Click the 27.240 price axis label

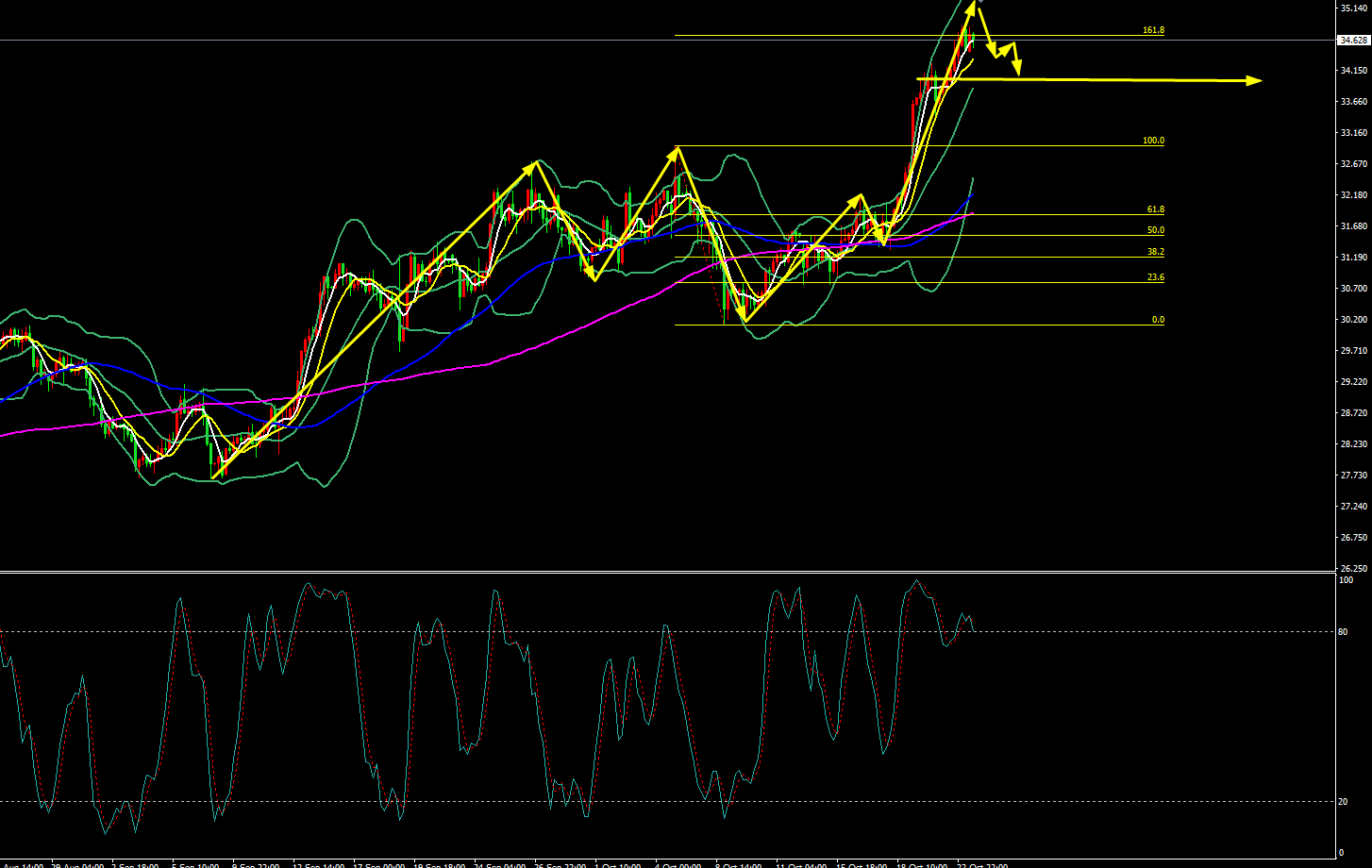coord(1352,507)
